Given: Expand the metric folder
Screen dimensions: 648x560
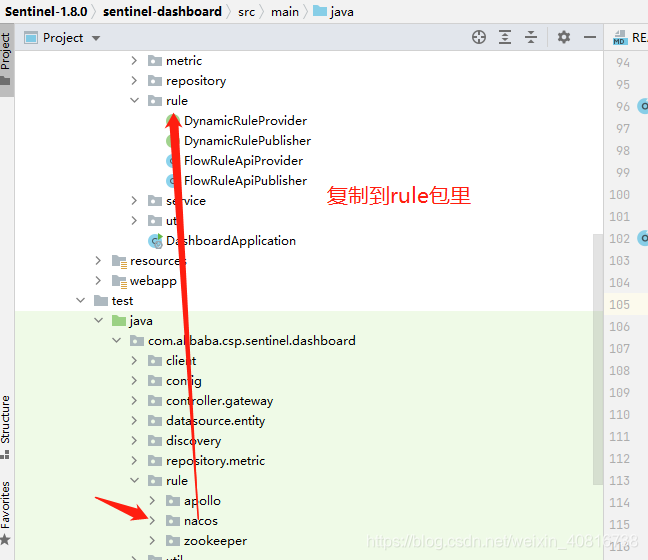Looking at the screenshot, I should (134, 61).
